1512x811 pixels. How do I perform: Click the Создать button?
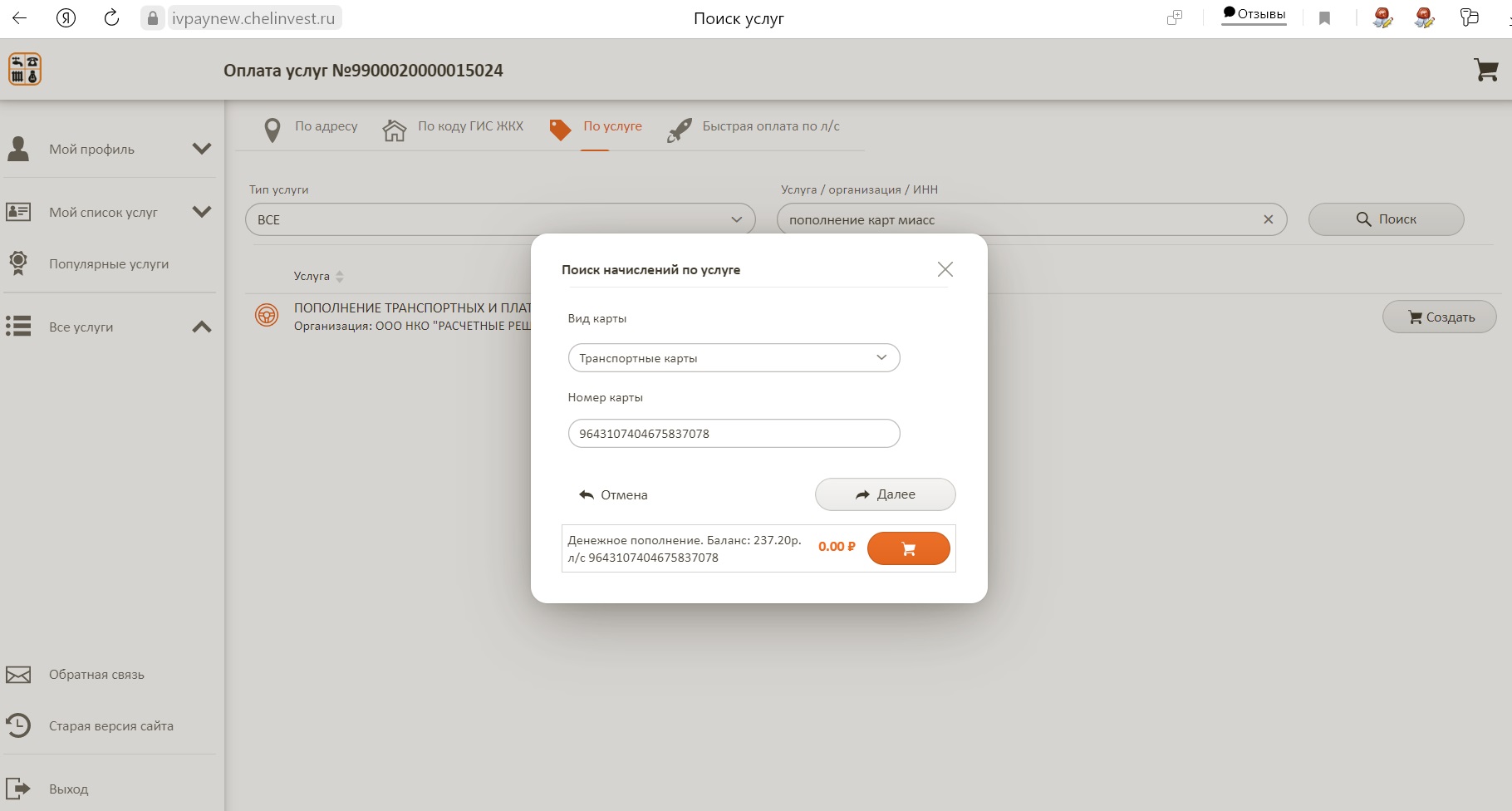click(x=1439, y=317)
